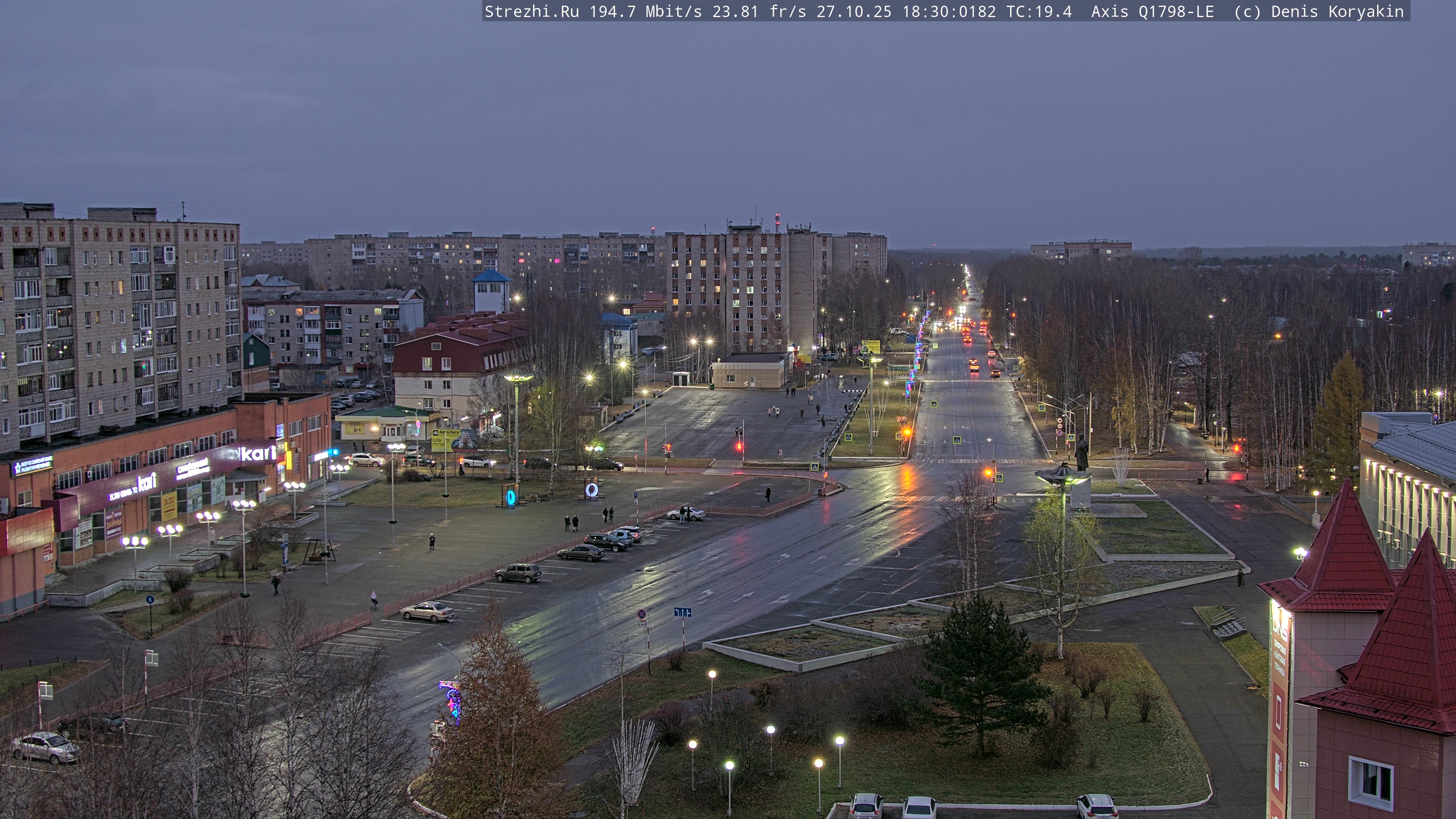Image resolution: width=1456 pixels, height=819 pixels.
Task: Click the blue lane-direction road sign
Action: tap(682, 612)
